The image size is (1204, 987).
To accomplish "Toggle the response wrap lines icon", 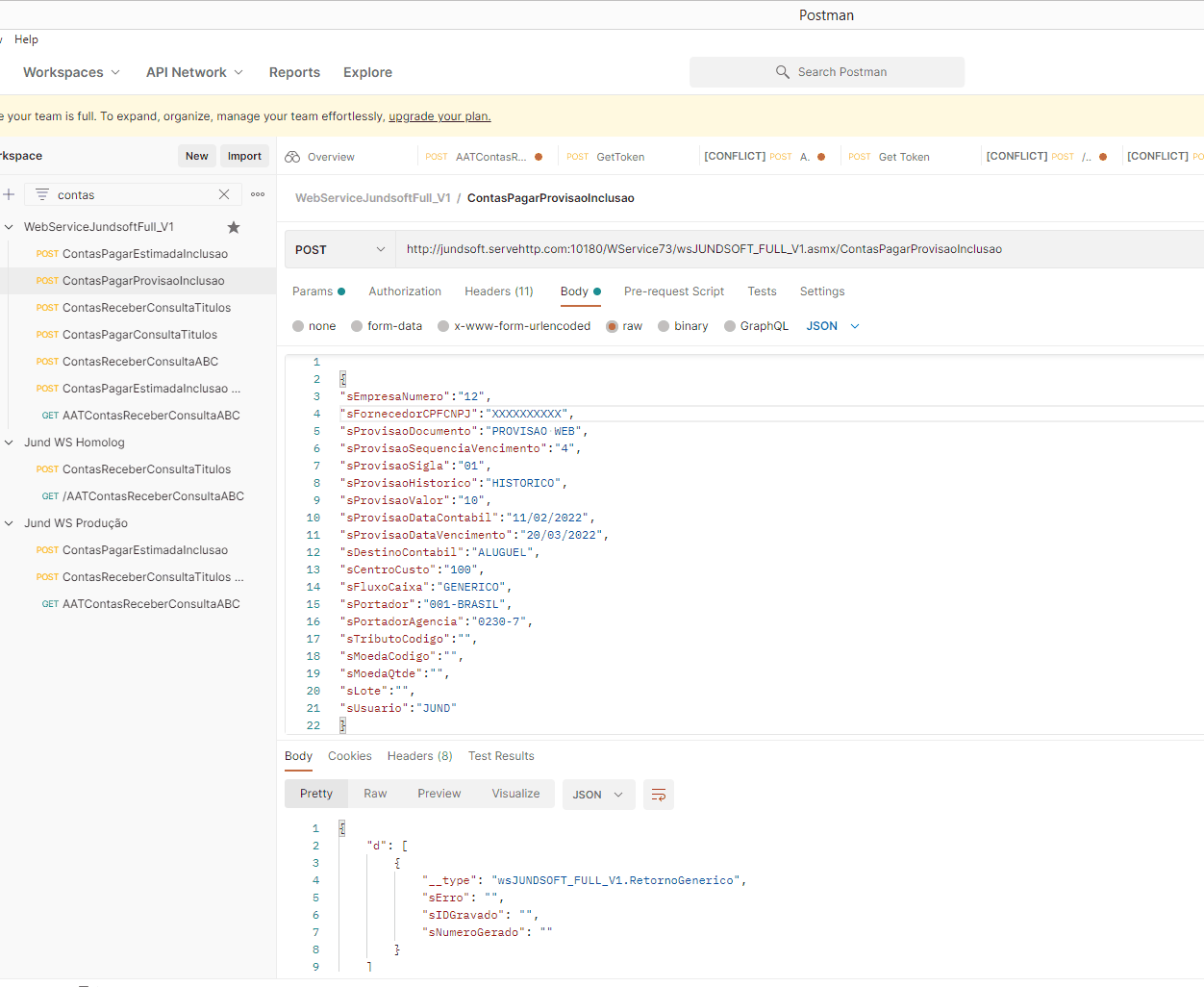I will point(659,795).
